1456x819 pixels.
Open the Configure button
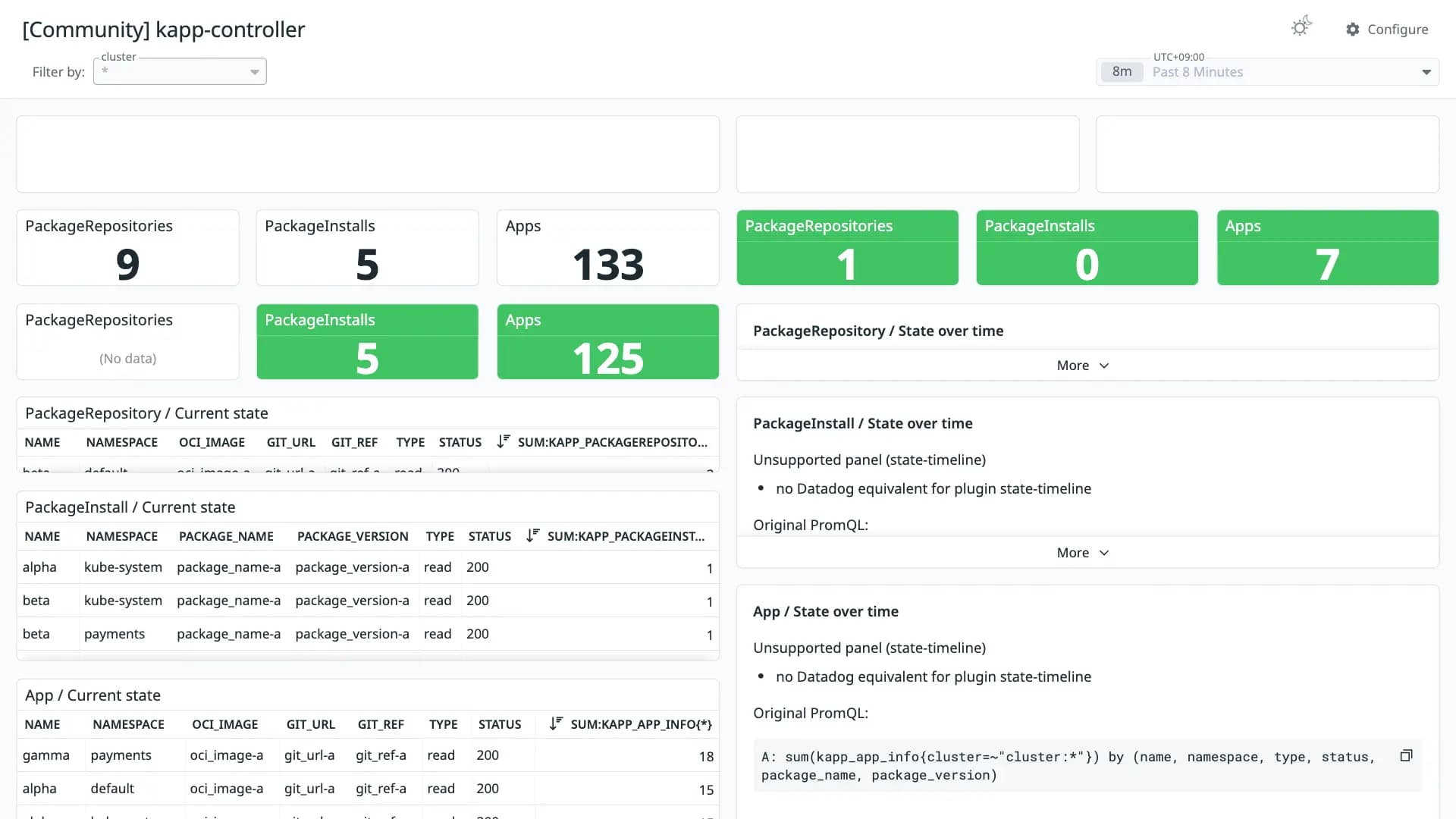[x=1387, y=30]
